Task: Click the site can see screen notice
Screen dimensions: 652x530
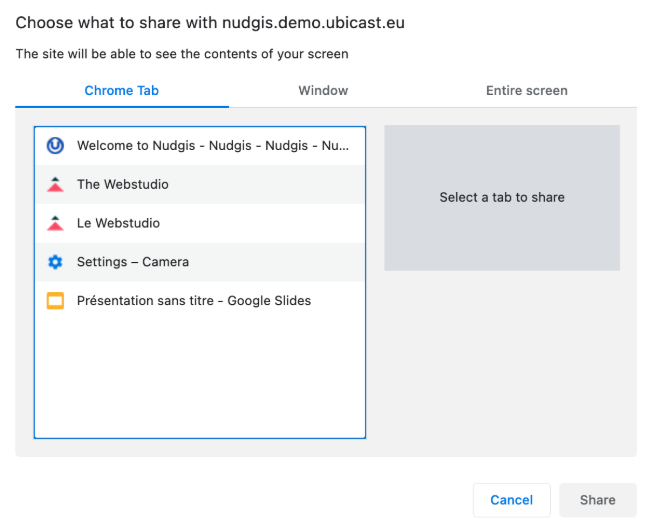Action: pyautogui.click(x=182, y=54)
